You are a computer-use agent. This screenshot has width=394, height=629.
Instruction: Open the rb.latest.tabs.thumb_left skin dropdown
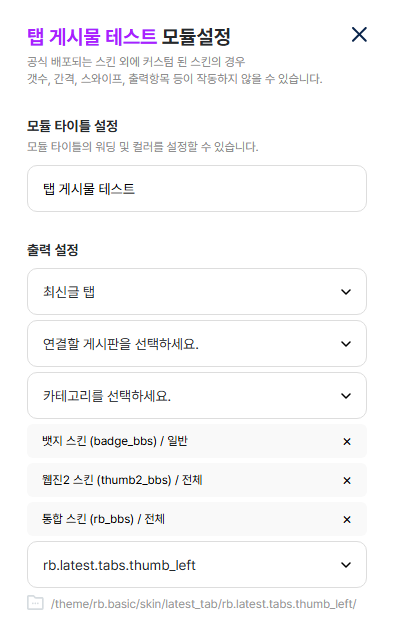point(197,565)
